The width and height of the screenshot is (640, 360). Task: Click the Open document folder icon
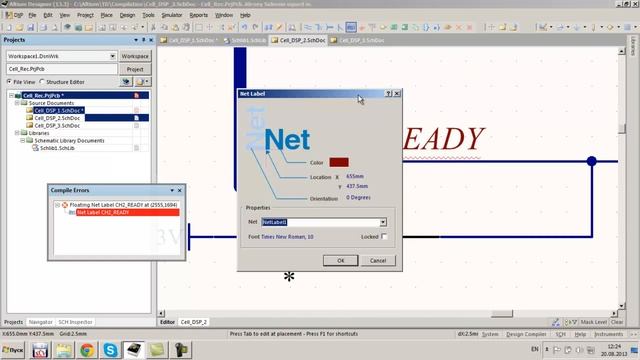click(x=19, y=27)
